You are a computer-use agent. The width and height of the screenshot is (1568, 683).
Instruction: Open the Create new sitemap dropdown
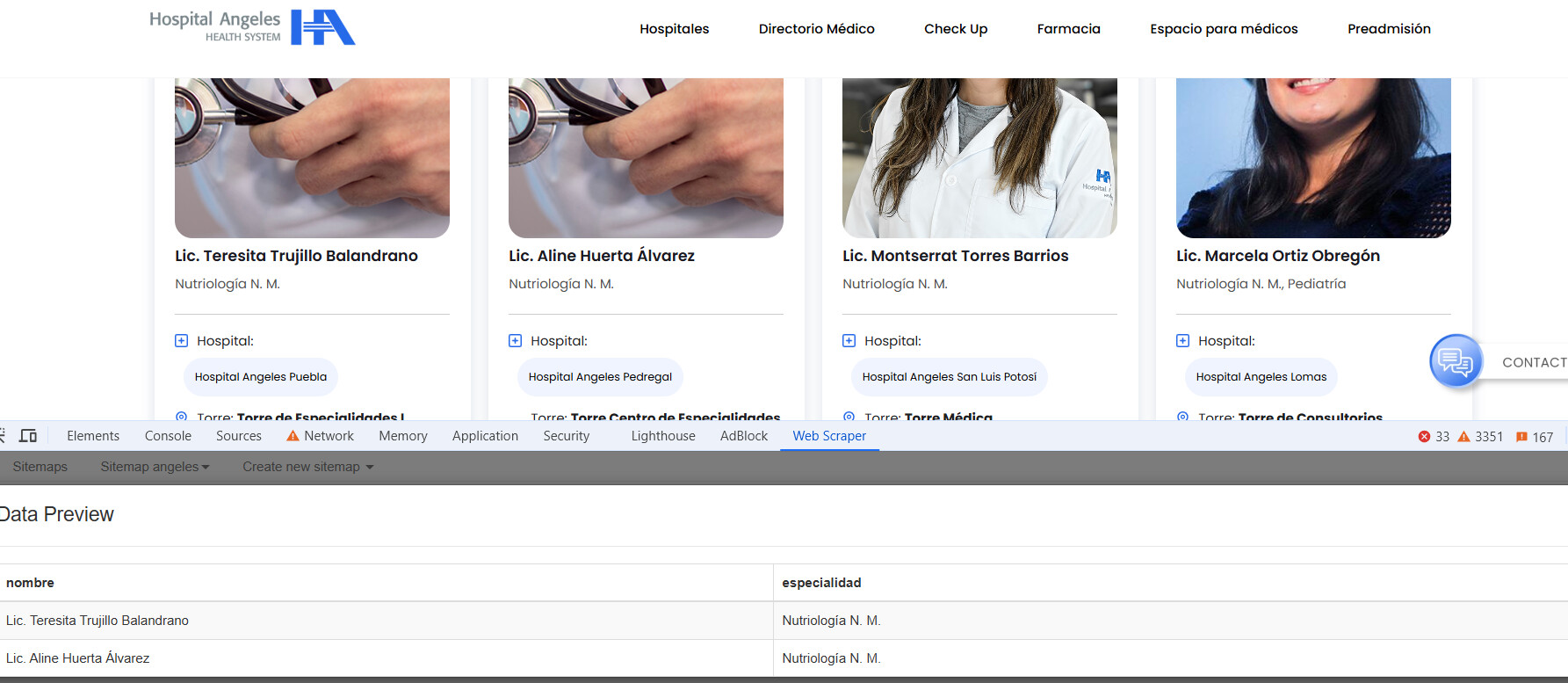coord(307,467)
